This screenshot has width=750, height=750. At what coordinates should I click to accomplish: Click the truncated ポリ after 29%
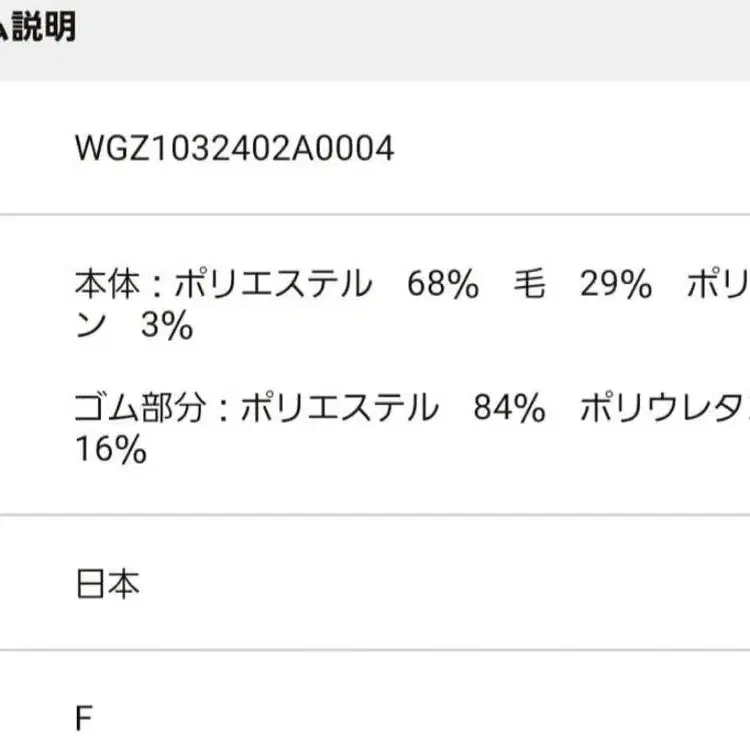pos(718,287)
